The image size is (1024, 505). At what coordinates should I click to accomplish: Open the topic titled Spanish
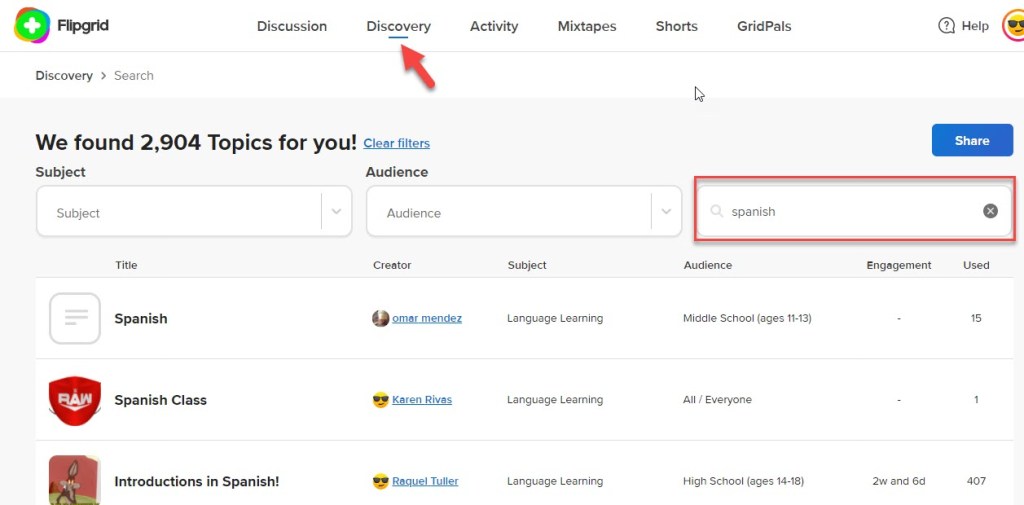(140, 319)
